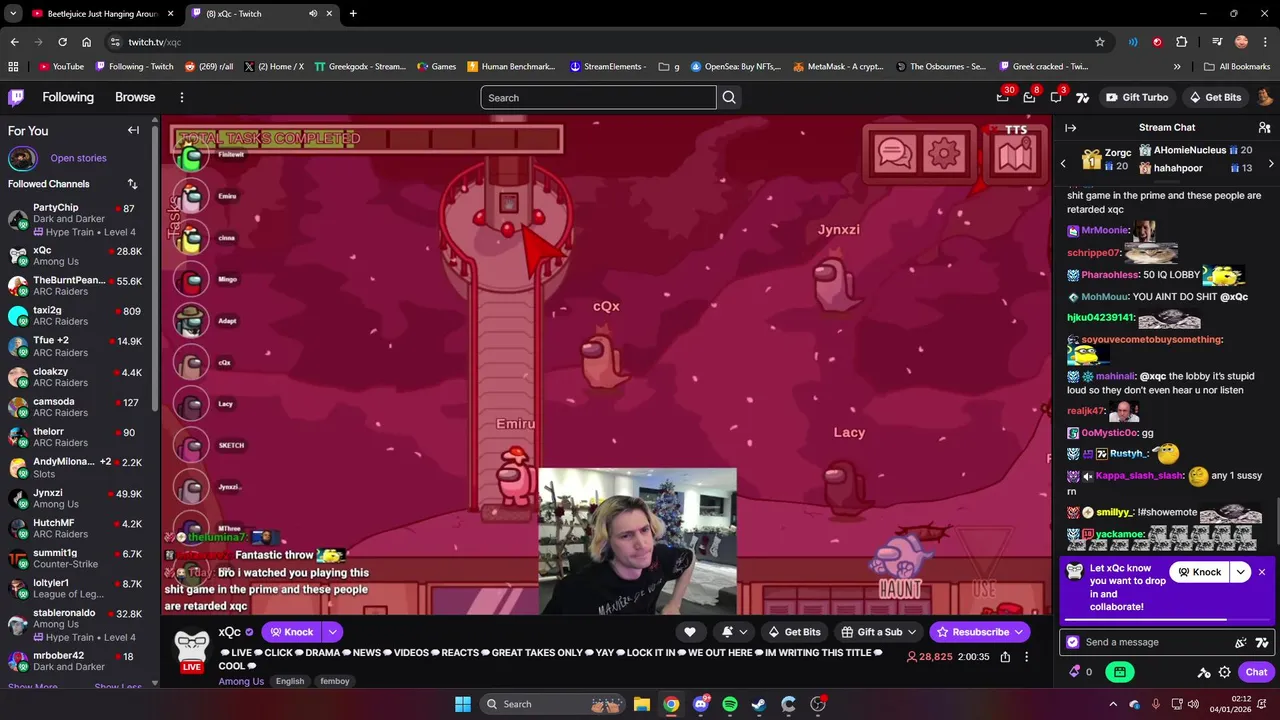This screenshot has width=1280, height=720.
Task: Open 7TV emote menu in message box
Action: (1262, 643)
